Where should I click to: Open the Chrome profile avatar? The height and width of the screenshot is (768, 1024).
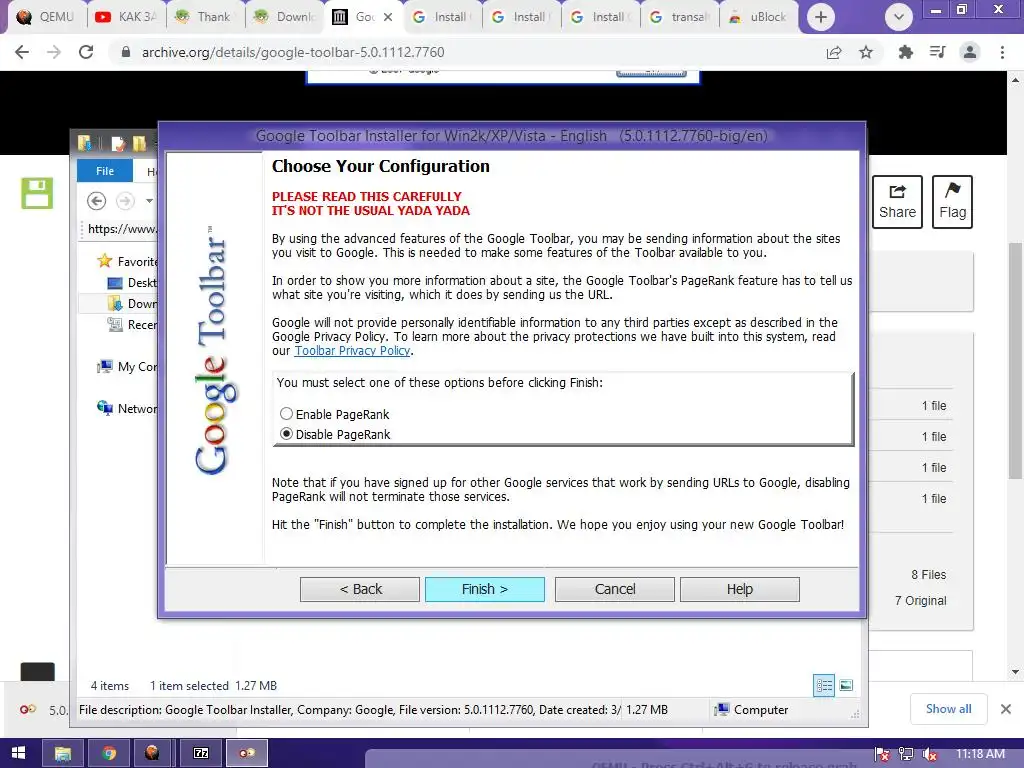tap(970, 52)
